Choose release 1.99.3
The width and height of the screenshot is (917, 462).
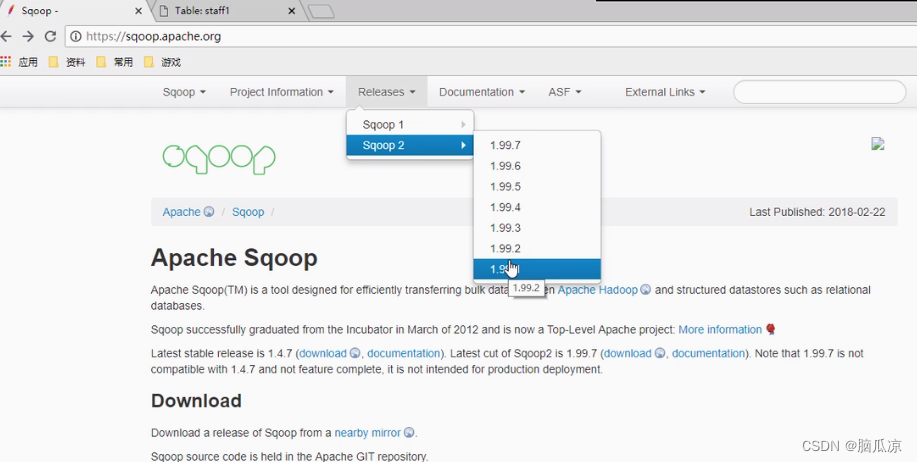(x=537, y=227)
